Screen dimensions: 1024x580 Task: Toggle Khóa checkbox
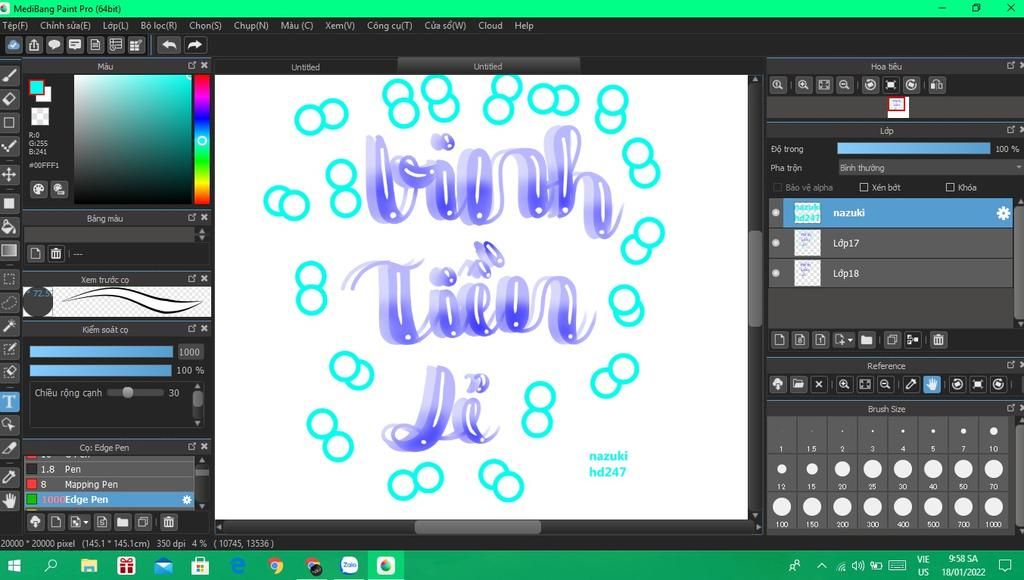(x=950, y=187)
